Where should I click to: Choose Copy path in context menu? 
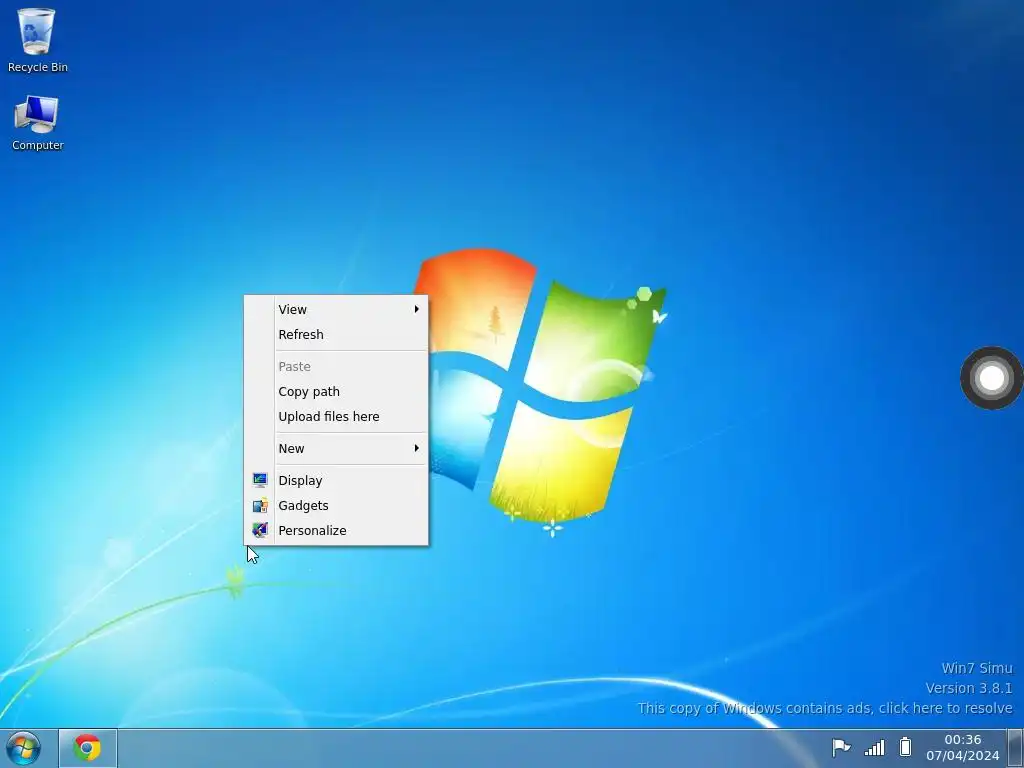pyautogui.click(x=336, y=391)
